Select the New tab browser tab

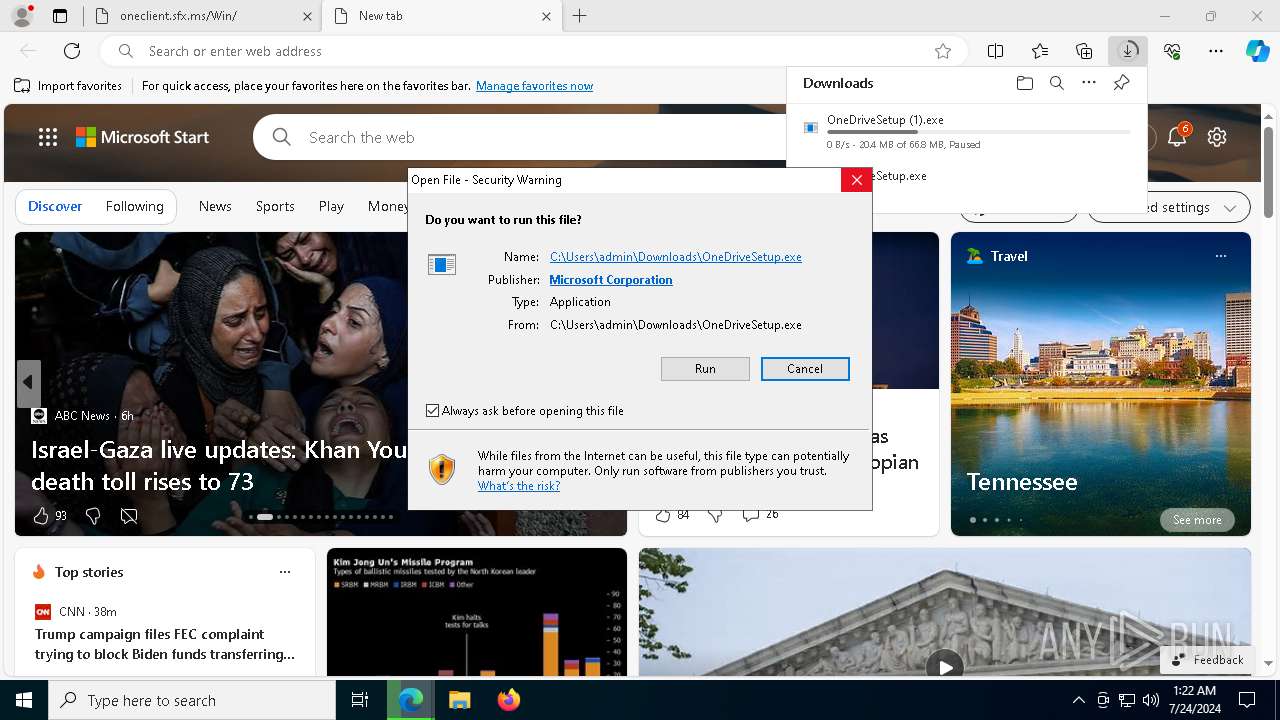[441, 16]
